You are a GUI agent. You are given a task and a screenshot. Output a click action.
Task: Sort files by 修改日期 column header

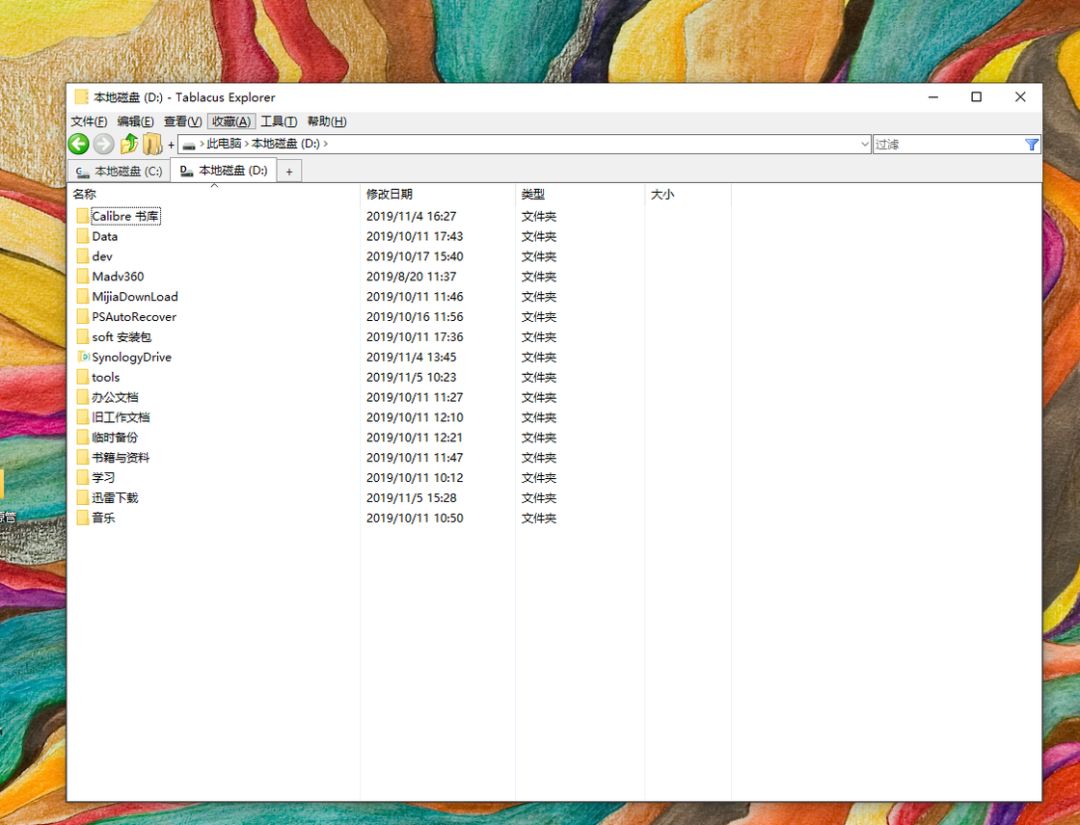click(389, 194)
